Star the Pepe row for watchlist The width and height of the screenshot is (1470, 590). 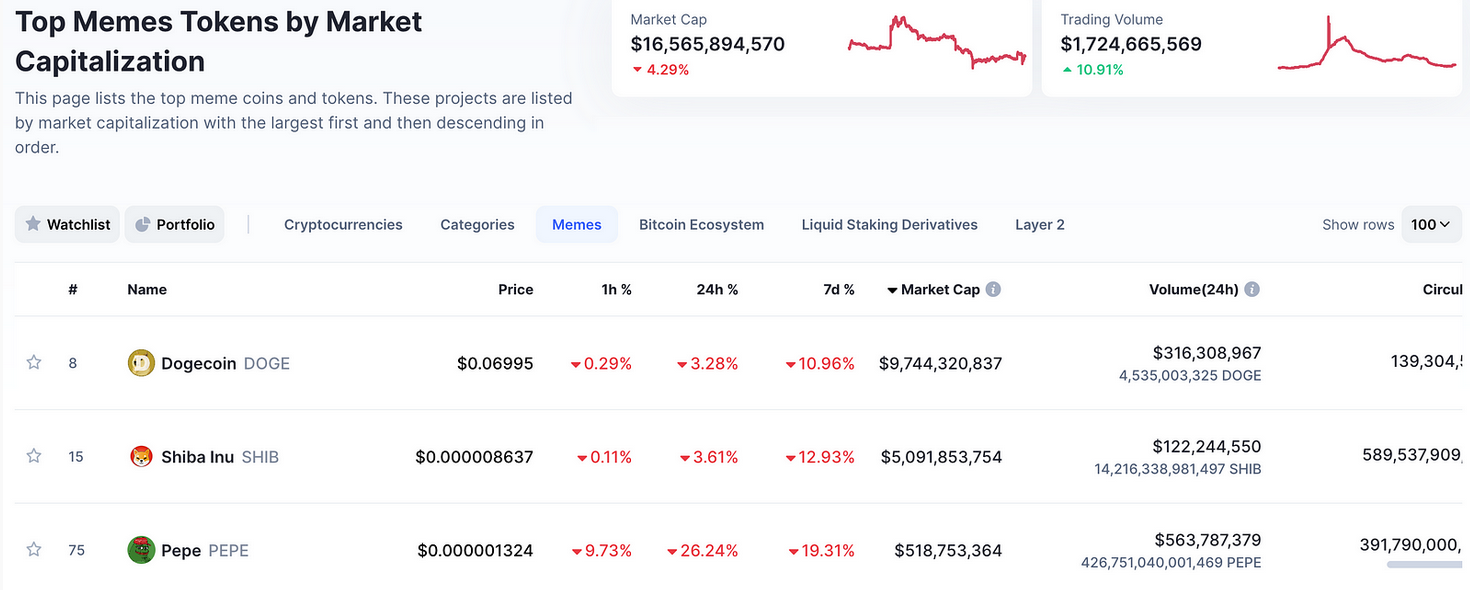point(33,549)
